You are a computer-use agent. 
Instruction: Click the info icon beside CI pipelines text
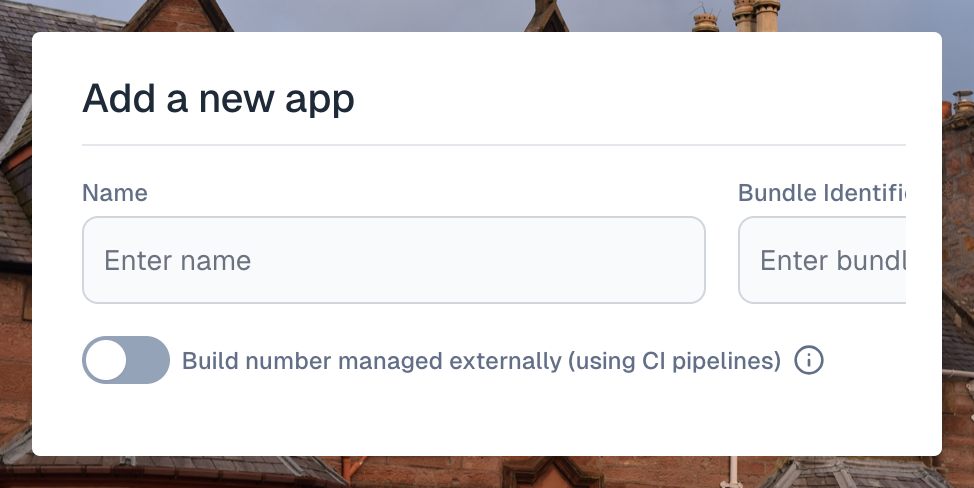pyautogui.click(x=809, y=360)
